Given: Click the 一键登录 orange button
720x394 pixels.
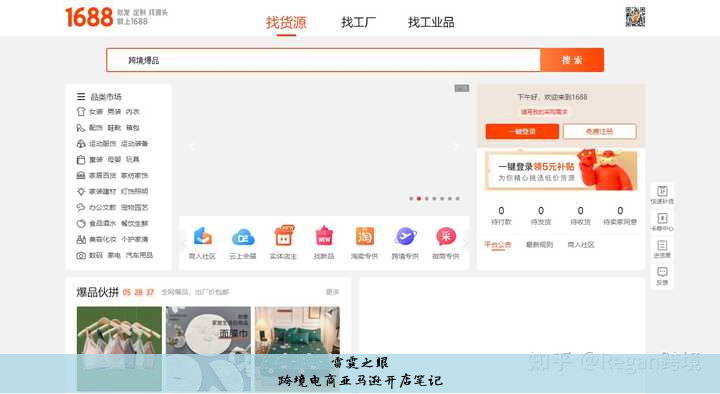Looking at the screenshot, I should (x=522, y=131).
